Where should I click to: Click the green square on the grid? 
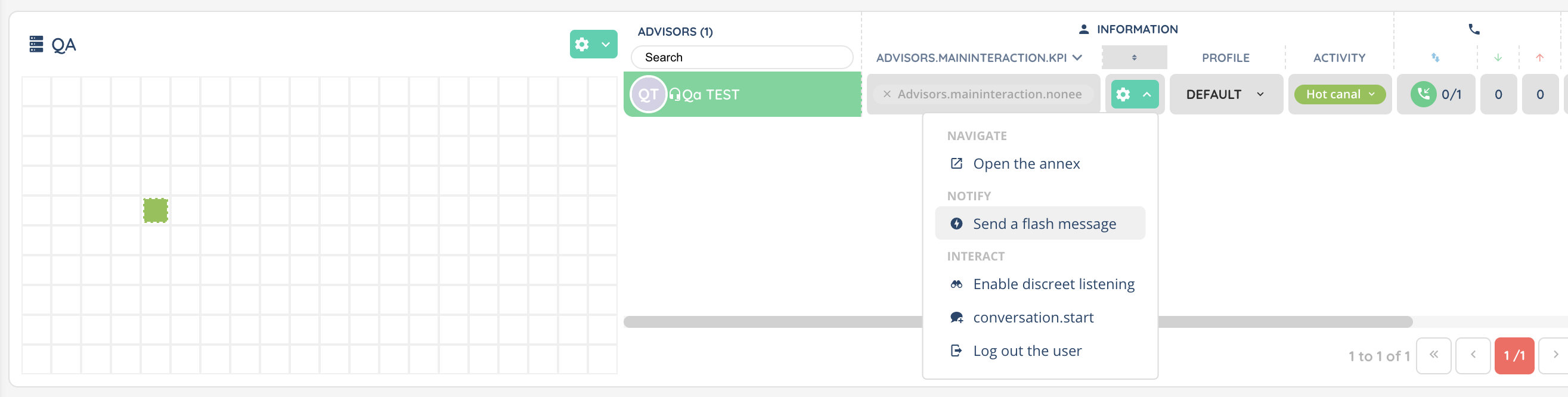tap(155, 210)
